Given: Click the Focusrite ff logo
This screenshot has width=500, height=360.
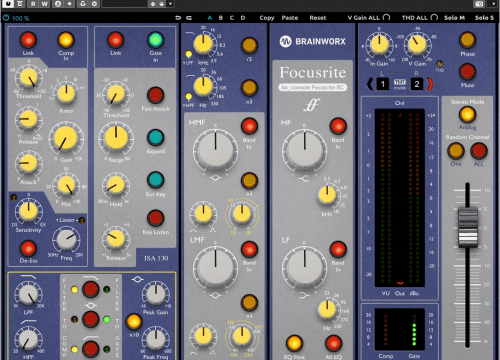Looking at the screenshot, I should click(x=312, y=105).
